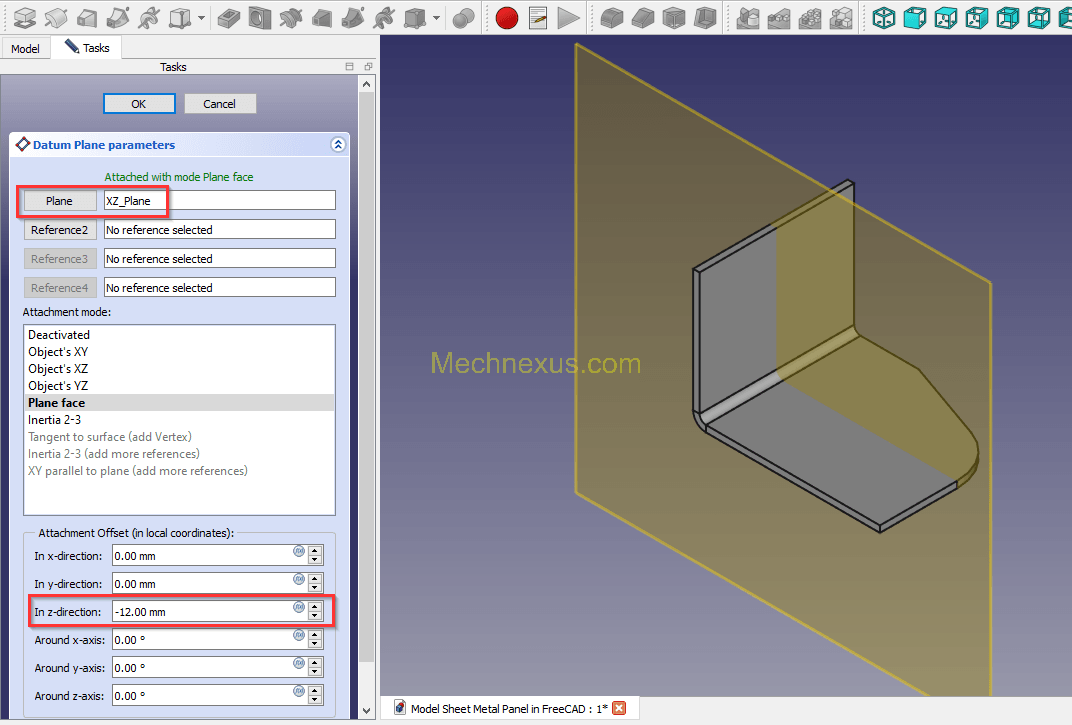1072x725 pixels.
Task: Click the Hole tool icon
Action: tap(260, 17)
